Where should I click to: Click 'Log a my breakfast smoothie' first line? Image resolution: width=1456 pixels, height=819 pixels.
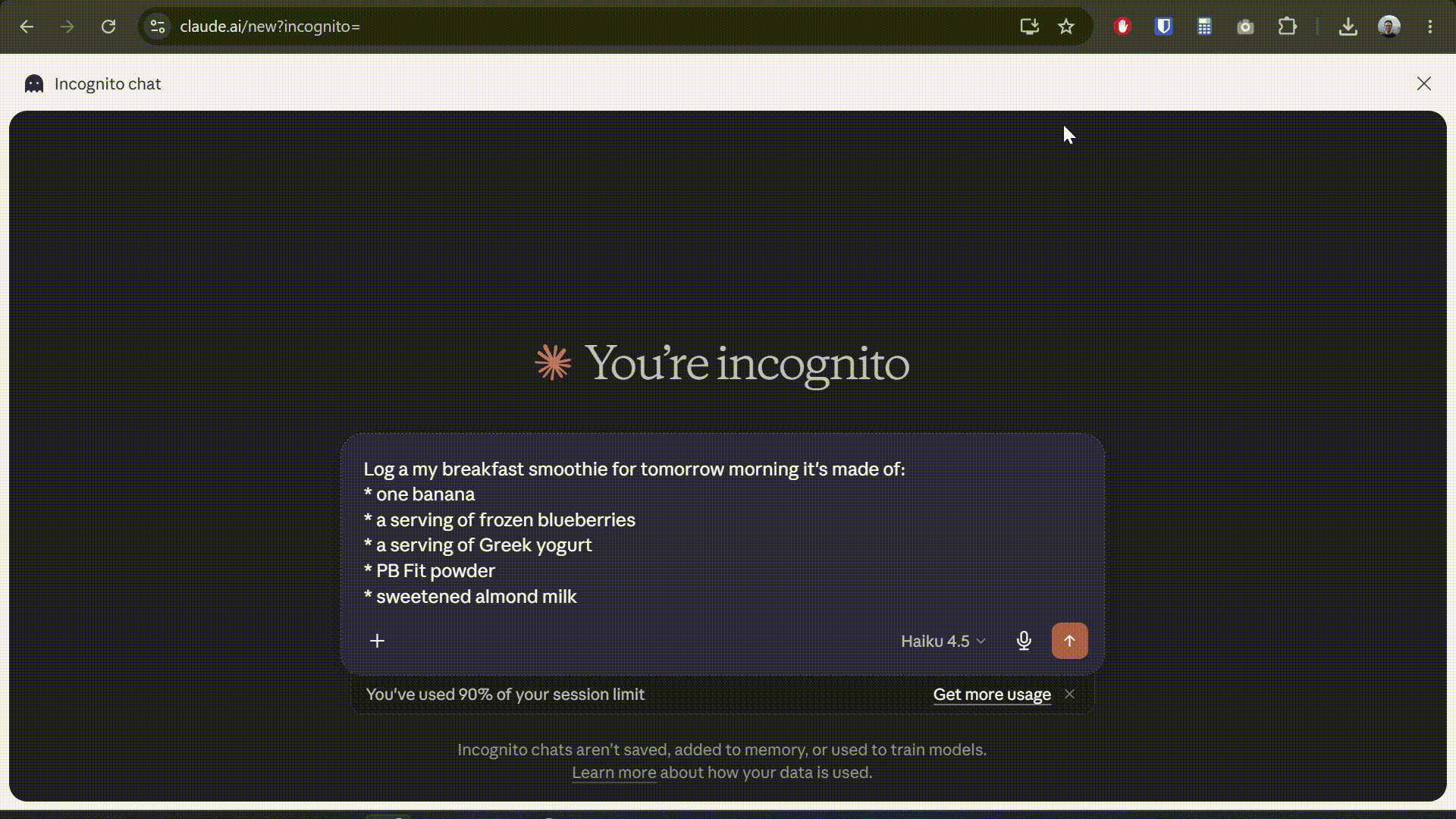coord(634,469)
